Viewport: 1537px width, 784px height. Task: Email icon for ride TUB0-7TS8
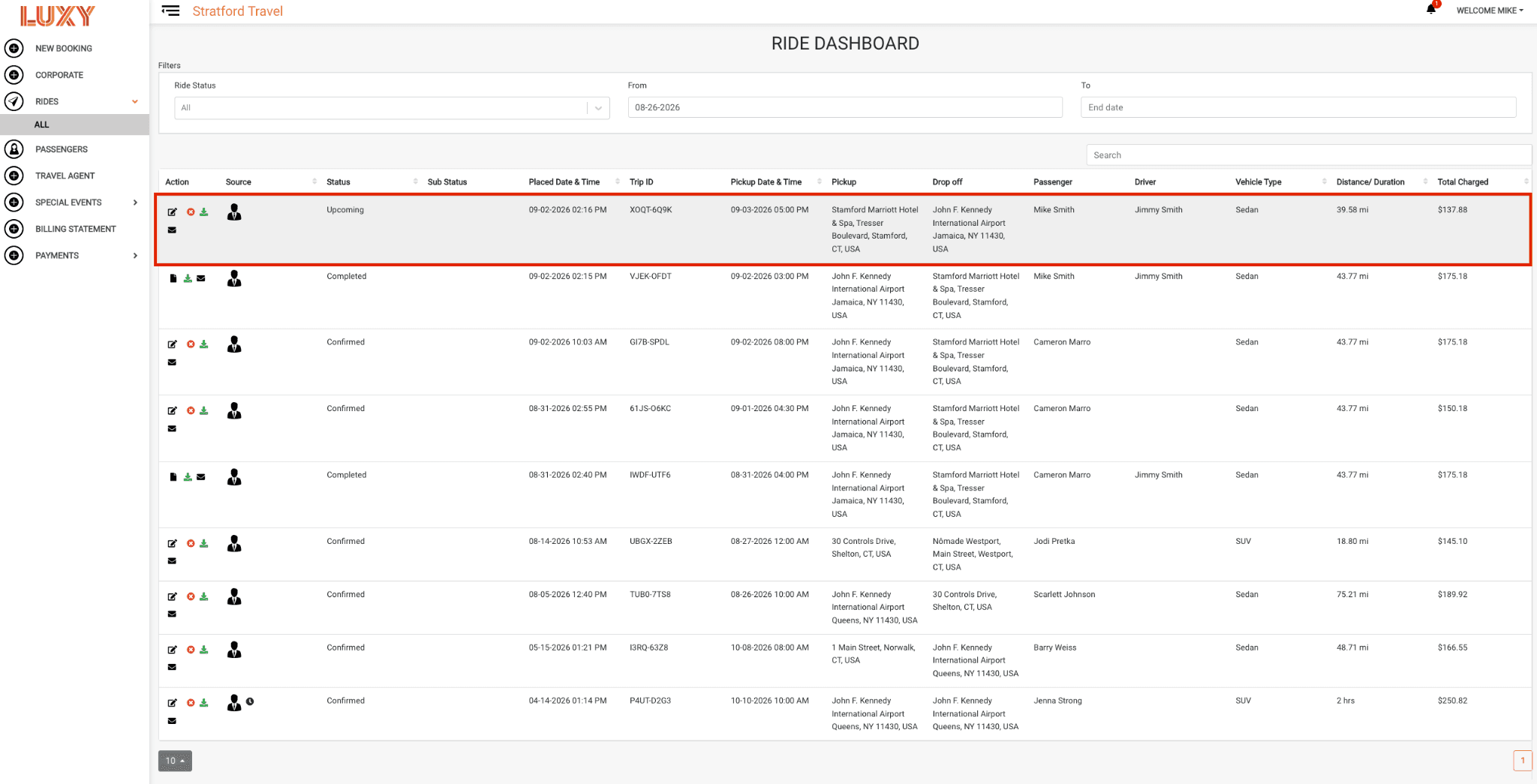click(172, 614)
